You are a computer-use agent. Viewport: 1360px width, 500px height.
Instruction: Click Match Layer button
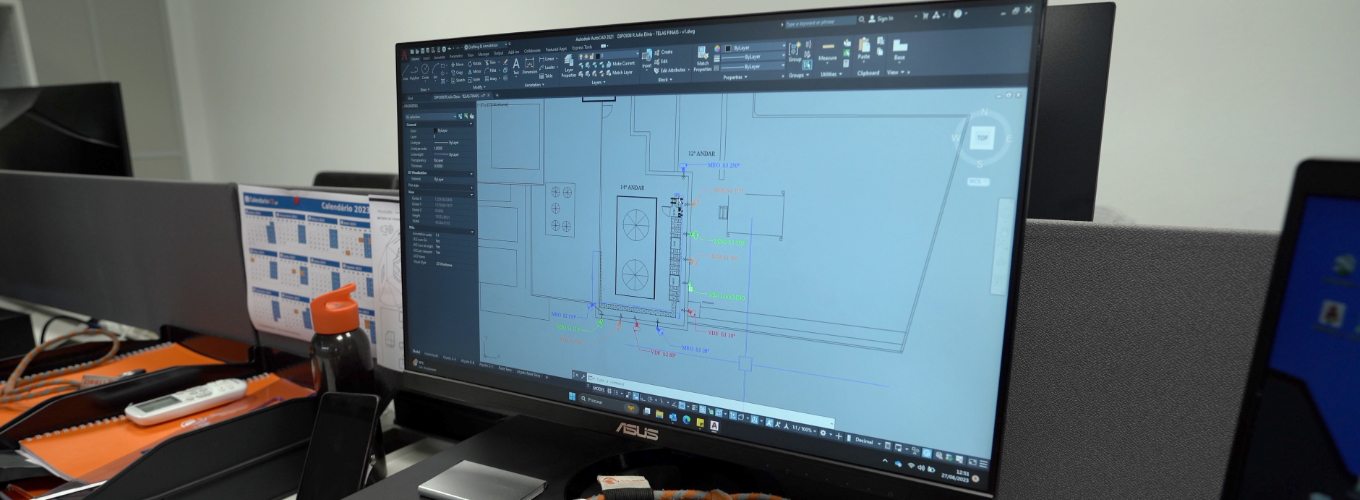pyautogui.click(x=620, y=73)
